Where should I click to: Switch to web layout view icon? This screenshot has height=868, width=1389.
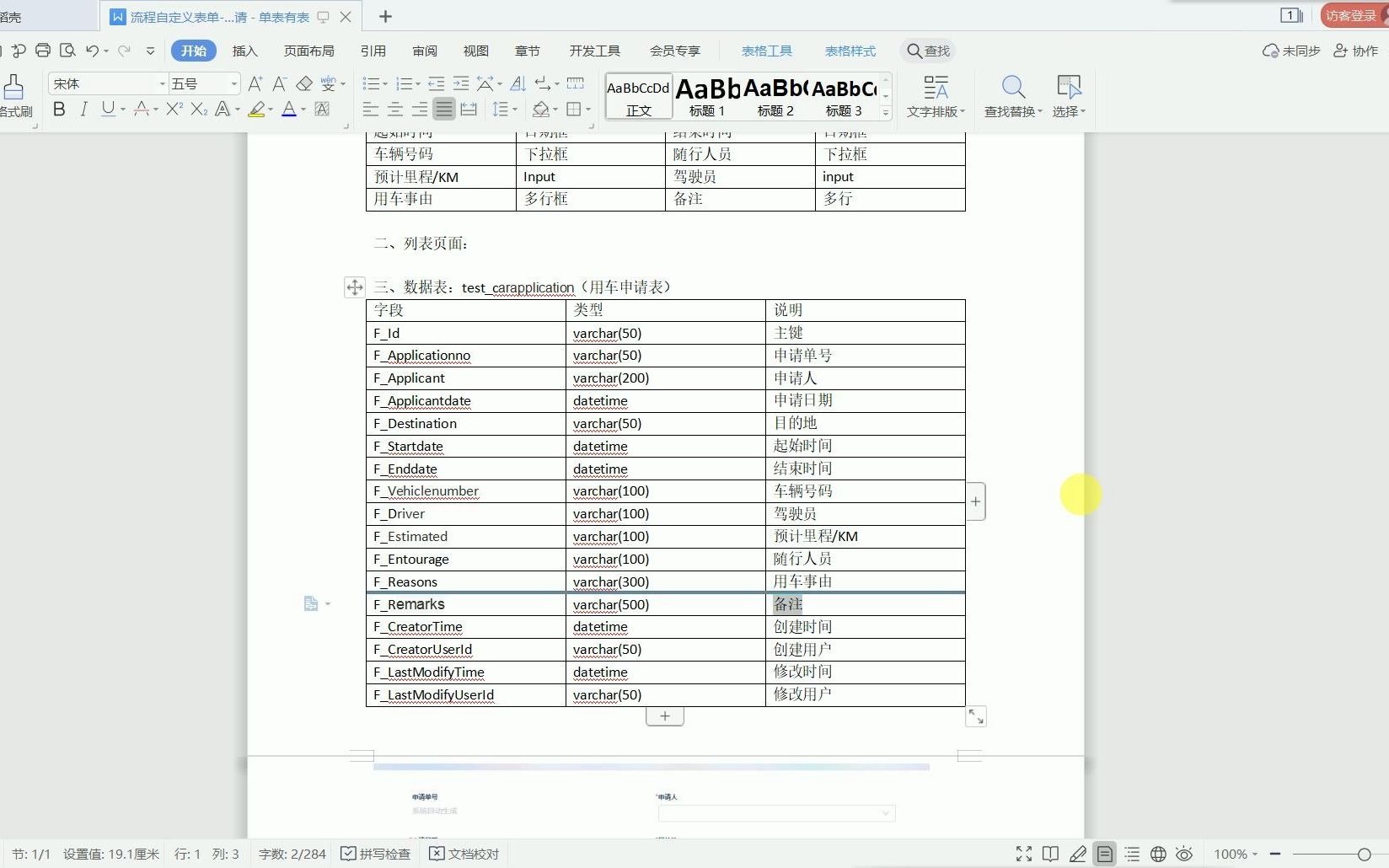pyautogui.click(x=1158, y=854)
